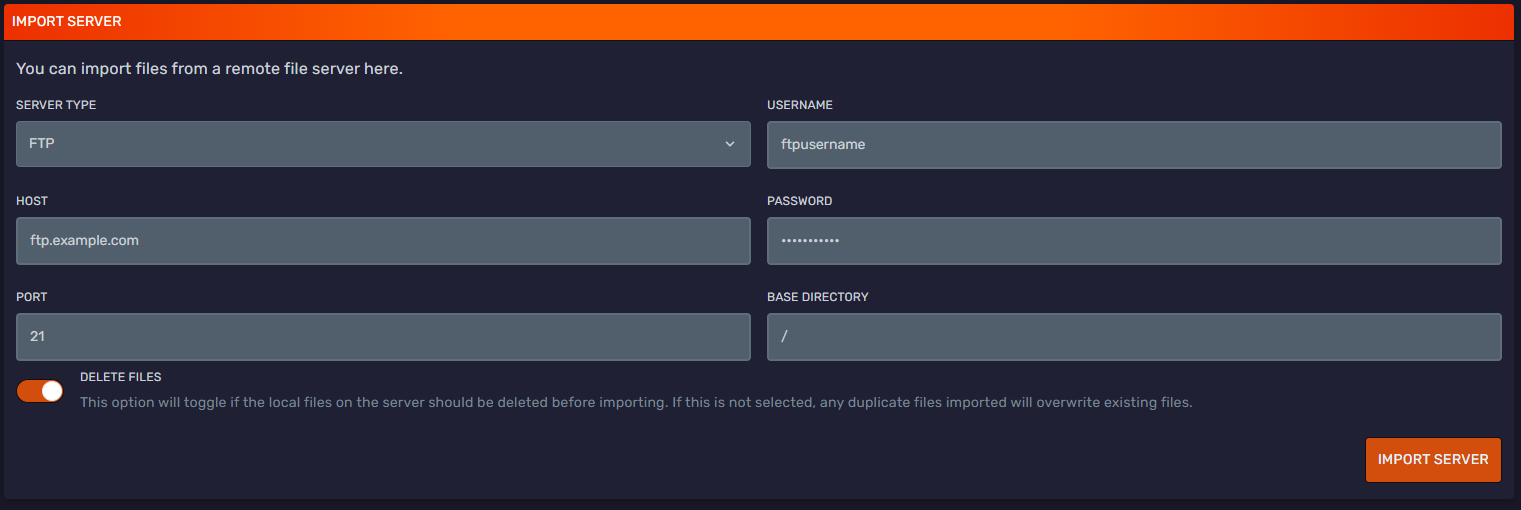This screenshot has height=510, width=1521.
Task: Click the PASSWORD label text
Action: coord(799,201)
